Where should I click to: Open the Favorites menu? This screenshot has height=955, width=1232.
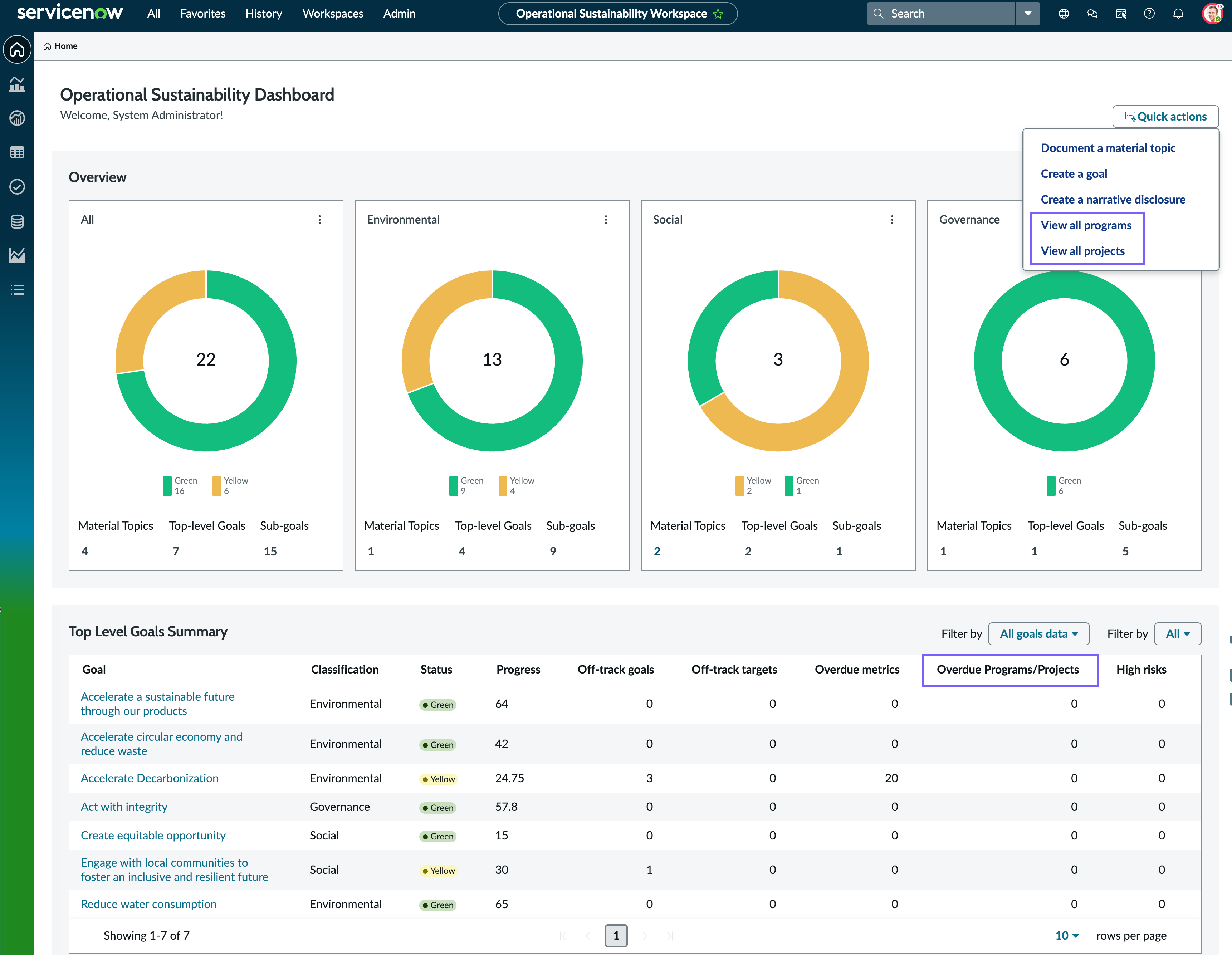(202, 14)
